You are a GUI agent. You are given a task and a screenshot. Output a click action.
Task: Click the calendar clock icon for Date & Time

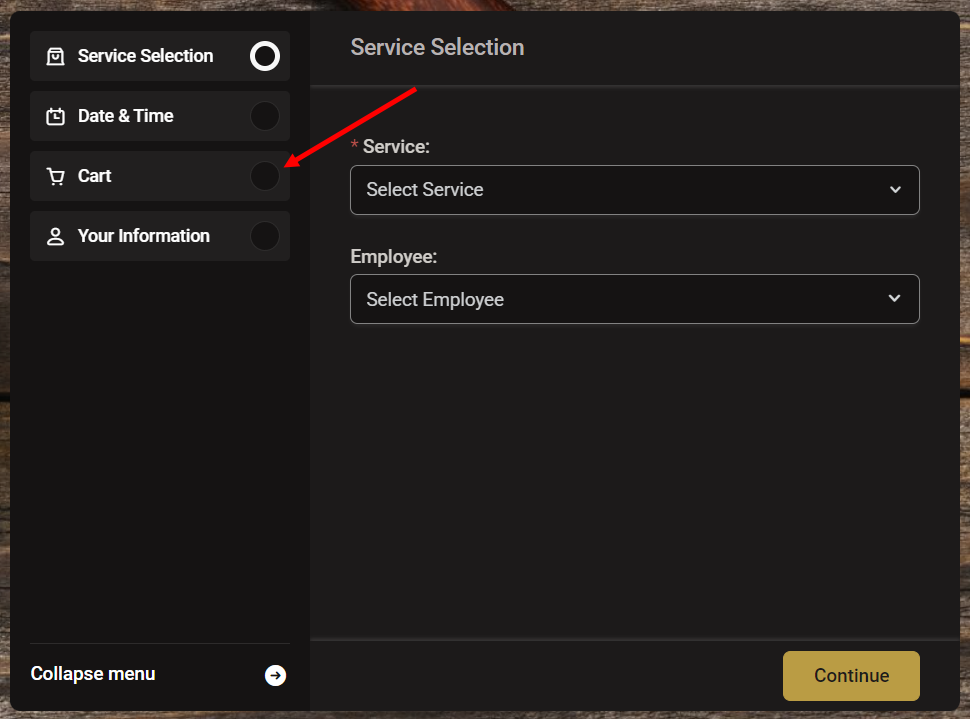[56, 116]
